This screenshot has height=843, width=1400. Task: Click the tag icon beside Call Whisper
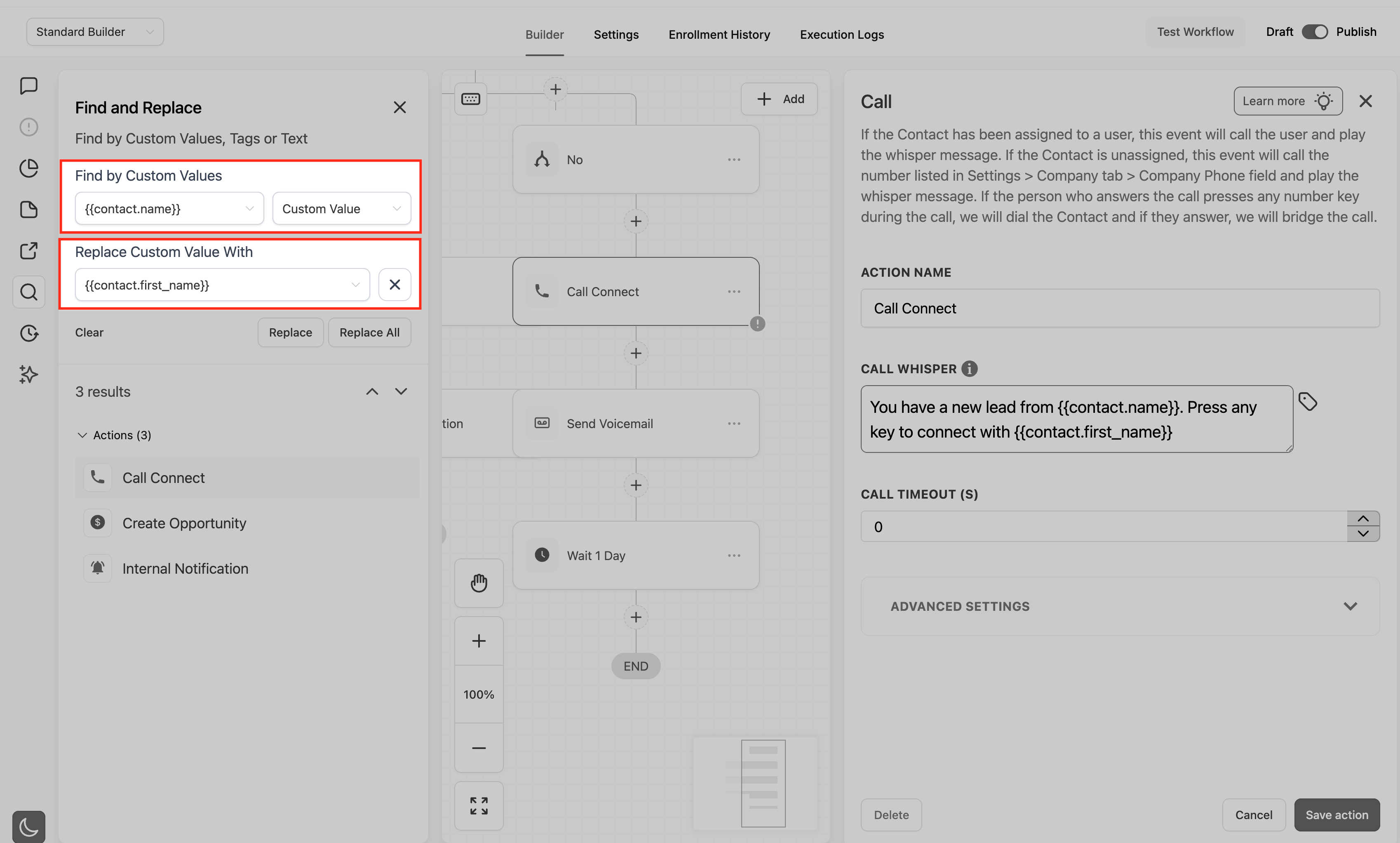tap(1308, 402)
